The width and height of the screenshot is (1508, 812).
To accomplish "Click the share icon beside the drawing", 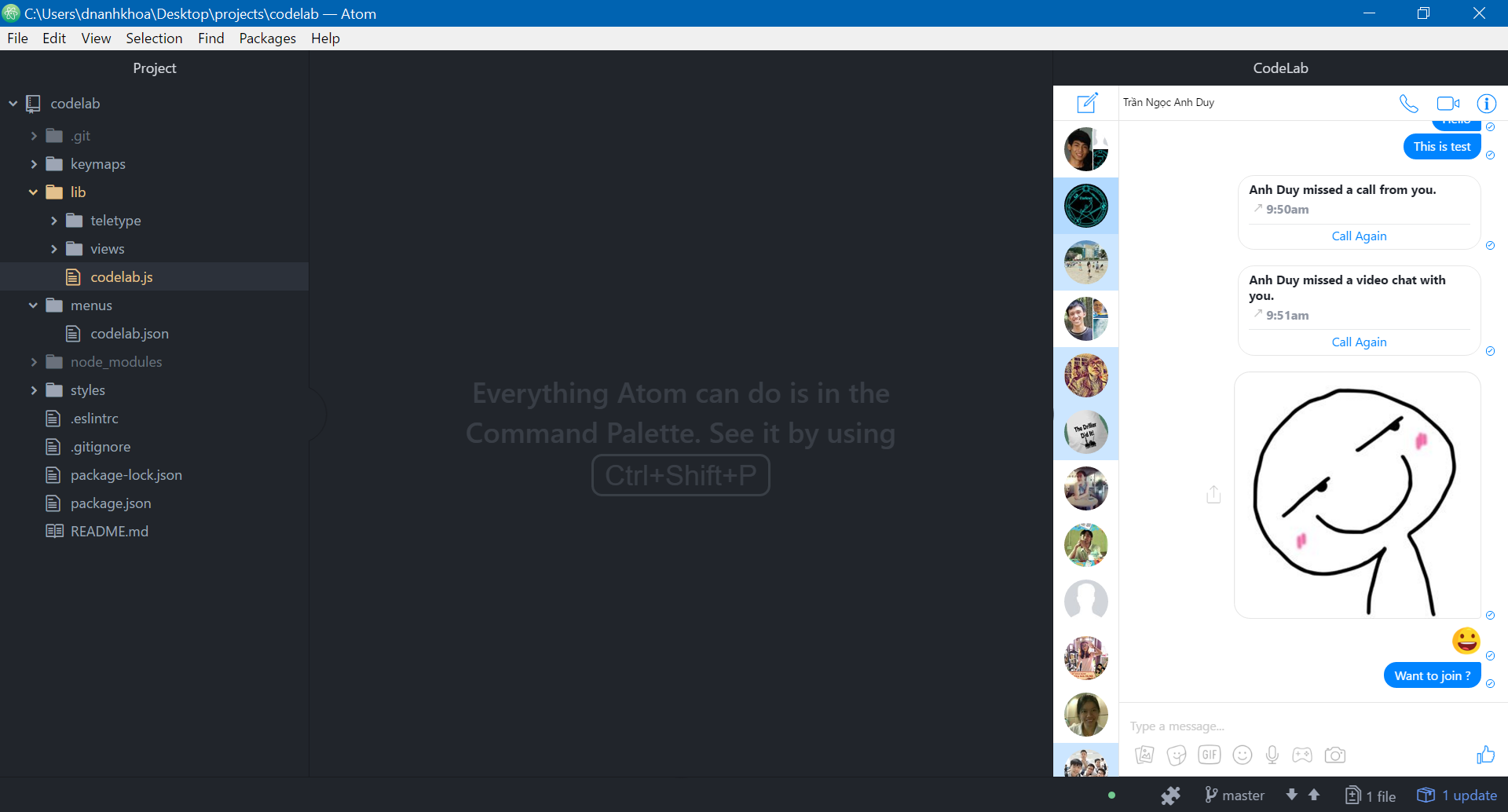I will click(x=1213, y=494).
